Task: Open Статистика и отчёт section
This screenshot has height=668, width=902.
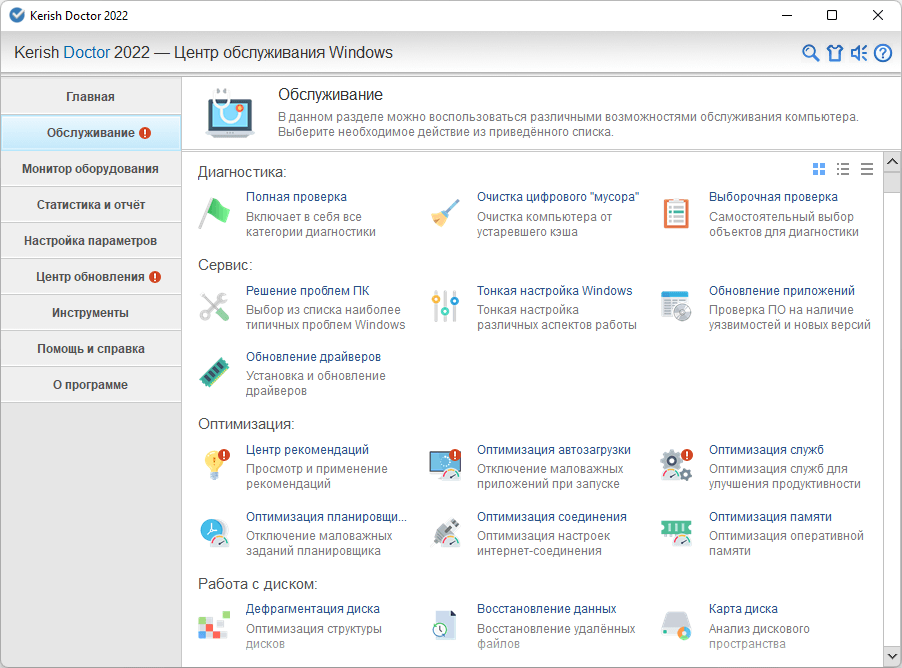Action: 91,205
